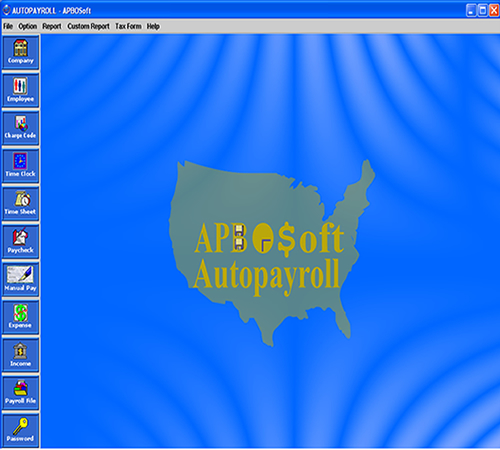
Task: Open the Income module
Action: pos(20,355)
